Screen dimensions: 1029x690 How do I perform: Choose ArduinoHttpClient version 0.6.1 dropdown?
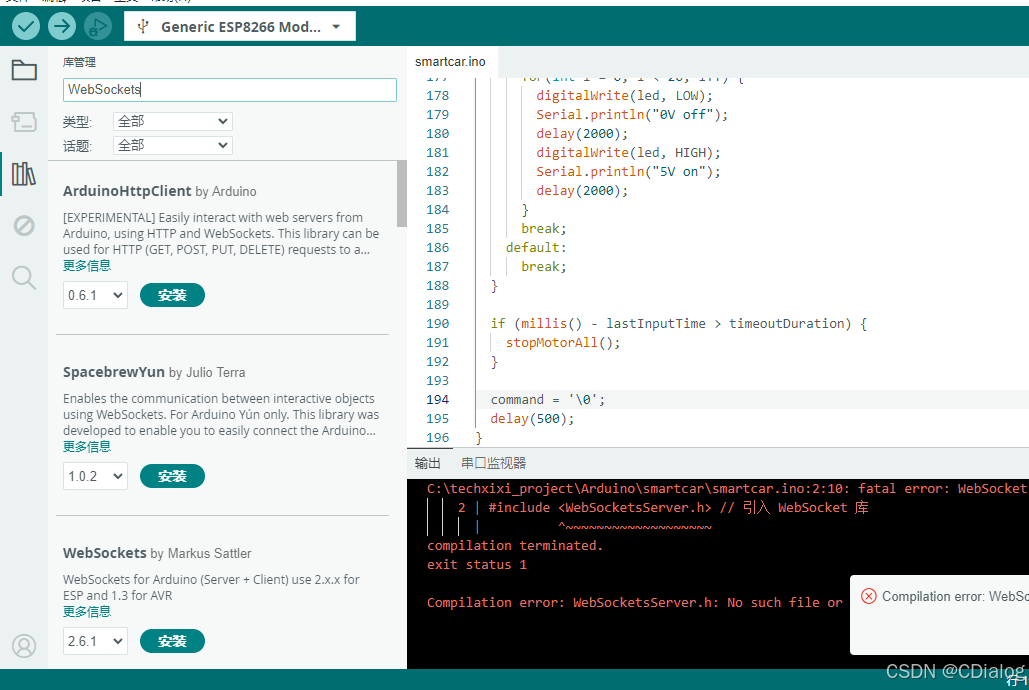click(x=95, y=295)
